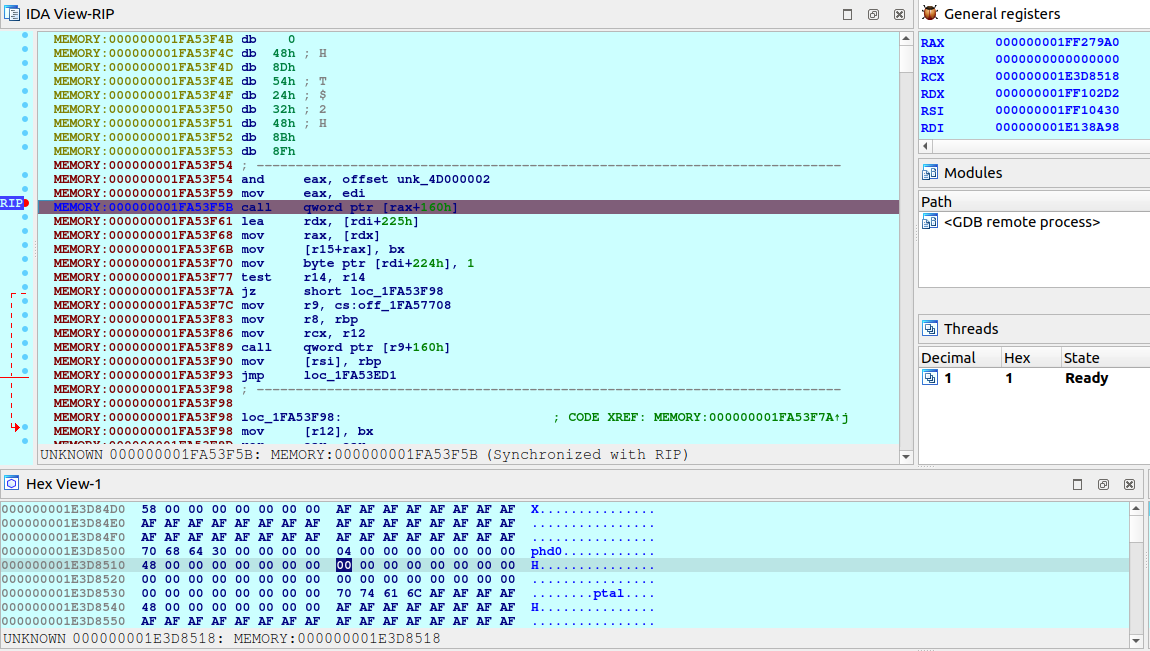Image resolution: width=1150 pixels, height=651 pixels.
Task: Toggle breakpoint dot for address 1FA53F4B
Action: [25, 39]
